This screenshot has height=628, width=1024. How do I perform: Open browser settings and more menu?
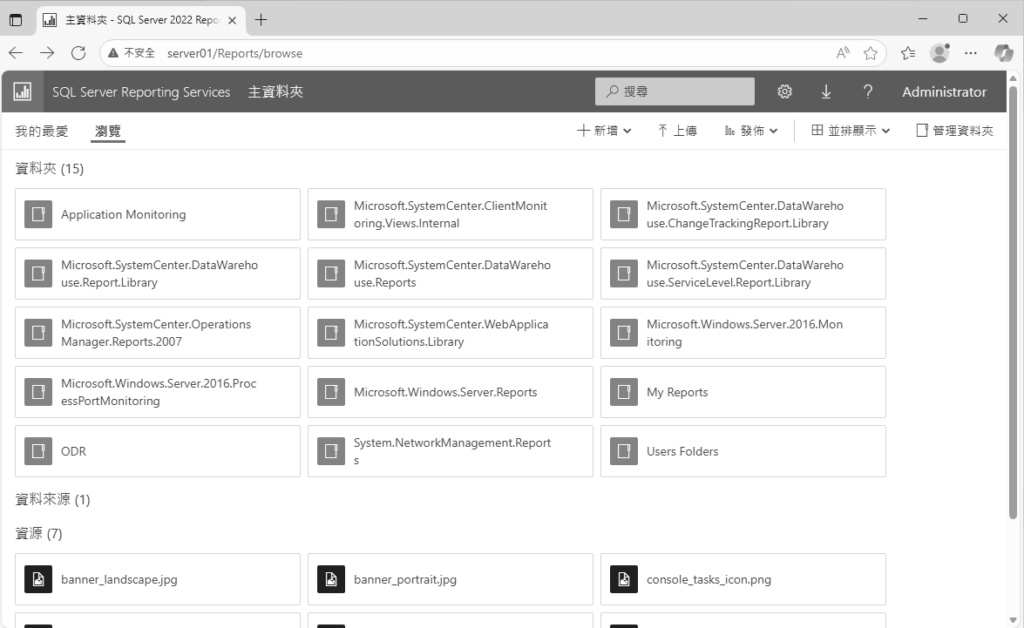click(x=970, y=54)
